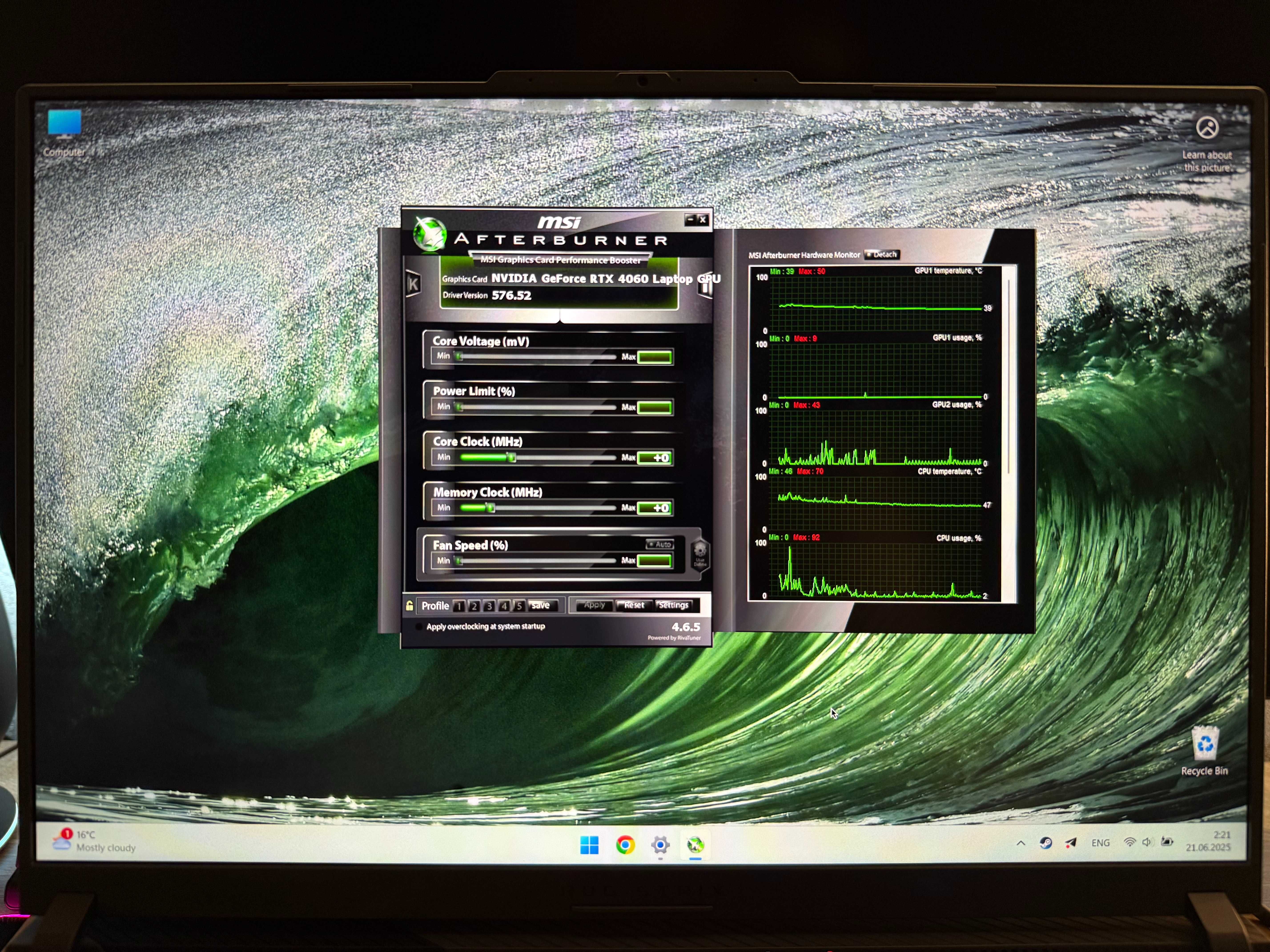This screenshot has width=1270, height=952.
Task: Select profile slot 1
Action: (x=459, y=606)
